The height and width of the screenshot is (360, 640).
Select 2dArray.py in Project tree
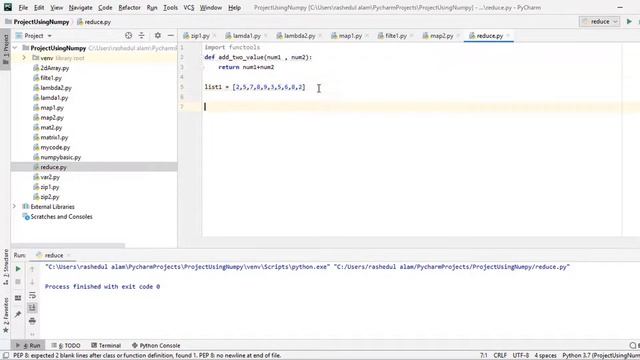coord(54,68)
